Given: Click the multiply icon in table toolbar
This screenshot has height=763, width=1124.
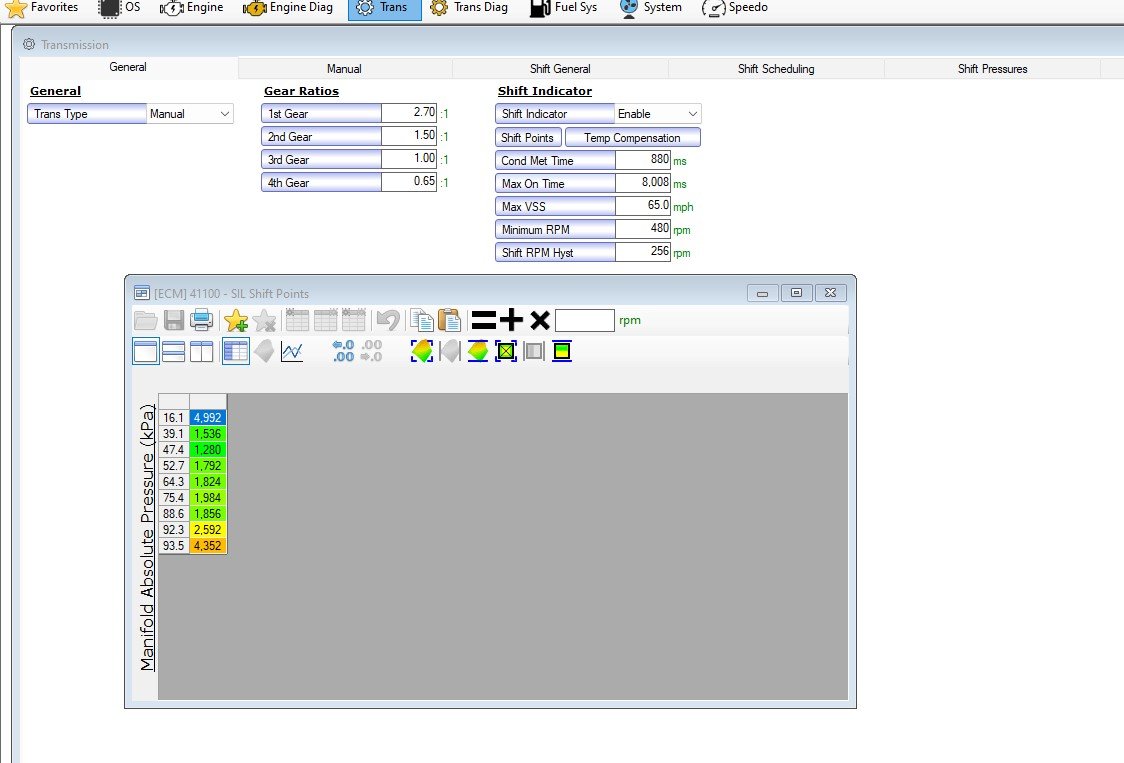Looking at the screenshot, I should click(540, 320).
